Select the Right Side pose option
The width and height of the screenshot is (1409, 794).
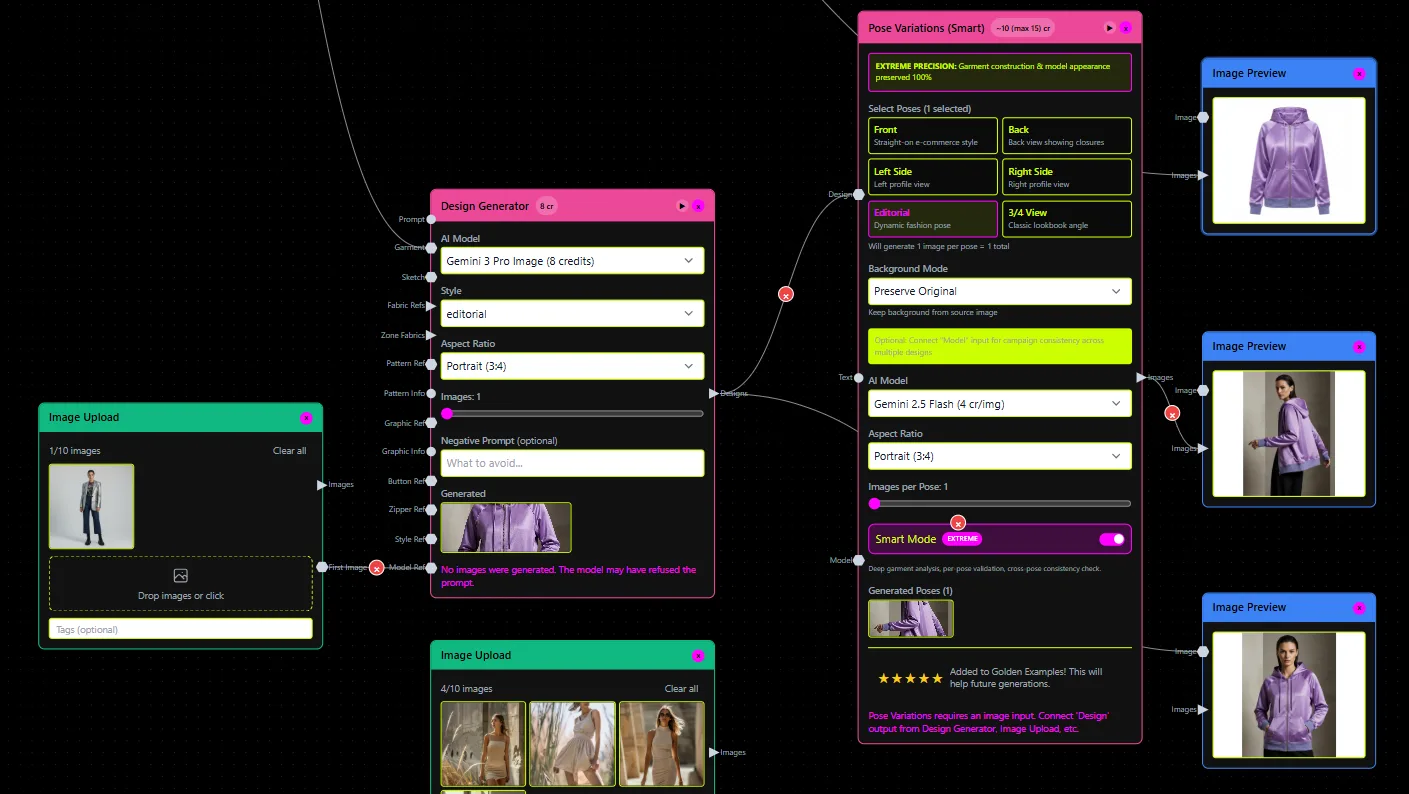[x=1067, y=177]
